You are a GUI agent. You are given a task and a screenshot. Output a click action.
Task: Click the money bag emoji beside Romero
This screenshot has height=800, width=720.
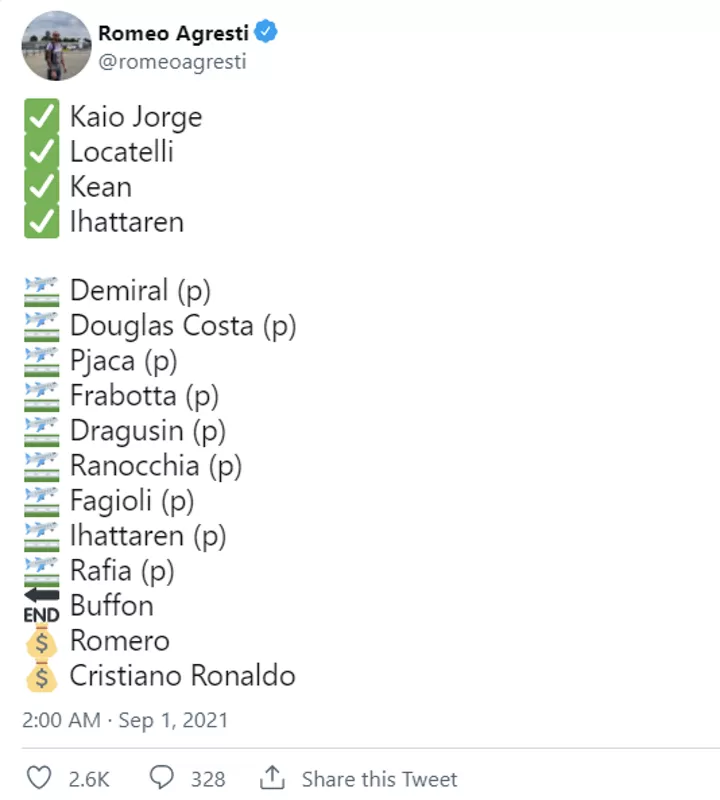(42, 641)
